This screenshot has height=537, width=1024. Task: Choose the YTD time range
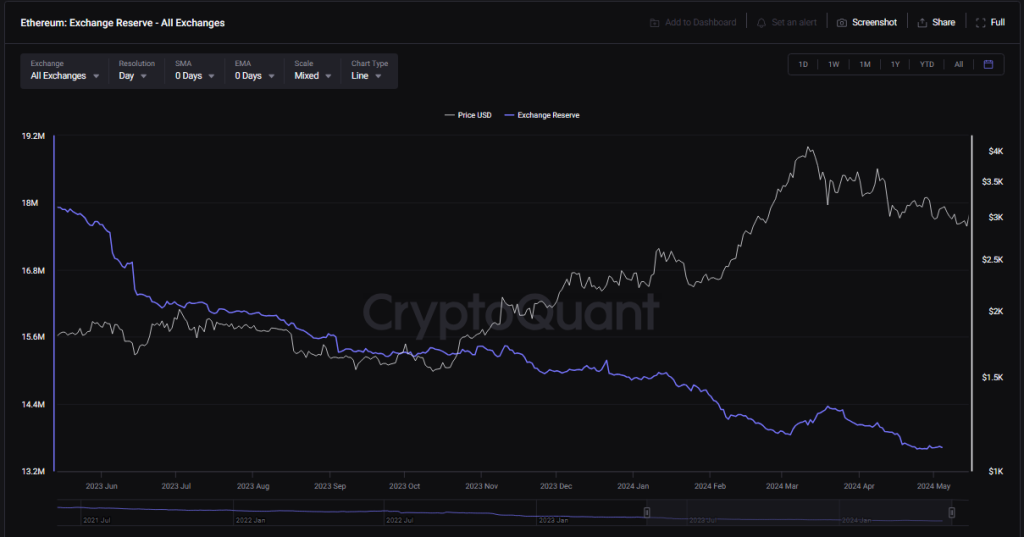tap(927, 64)
